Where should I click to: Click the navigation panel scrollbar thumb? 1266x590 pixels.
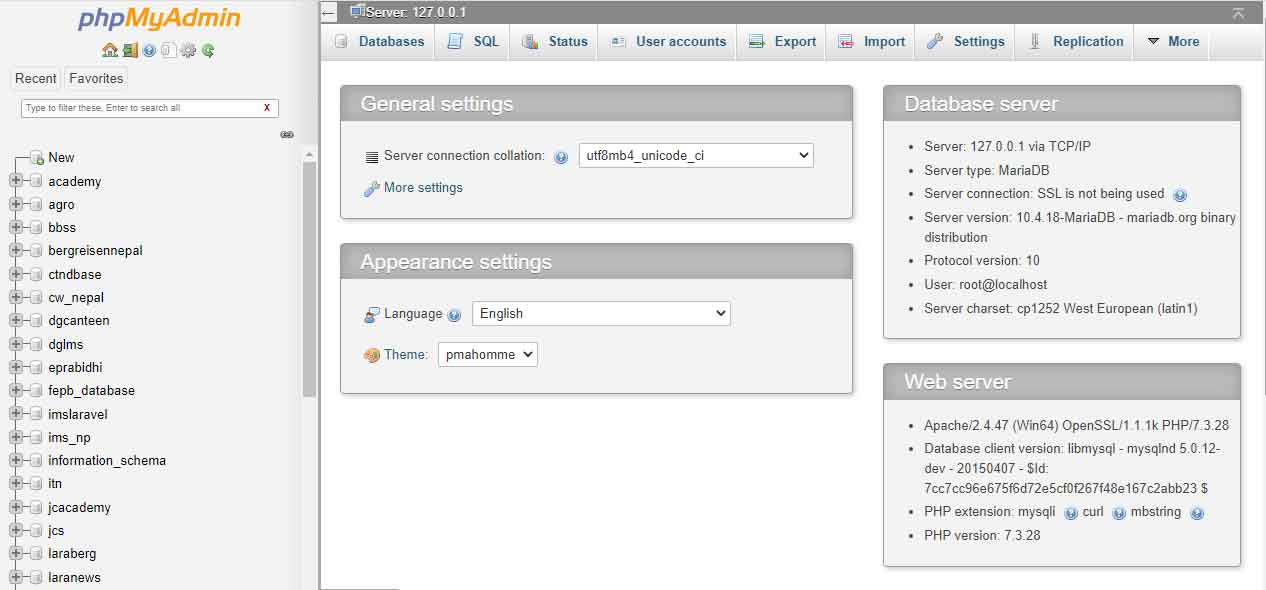pos(309,280)
